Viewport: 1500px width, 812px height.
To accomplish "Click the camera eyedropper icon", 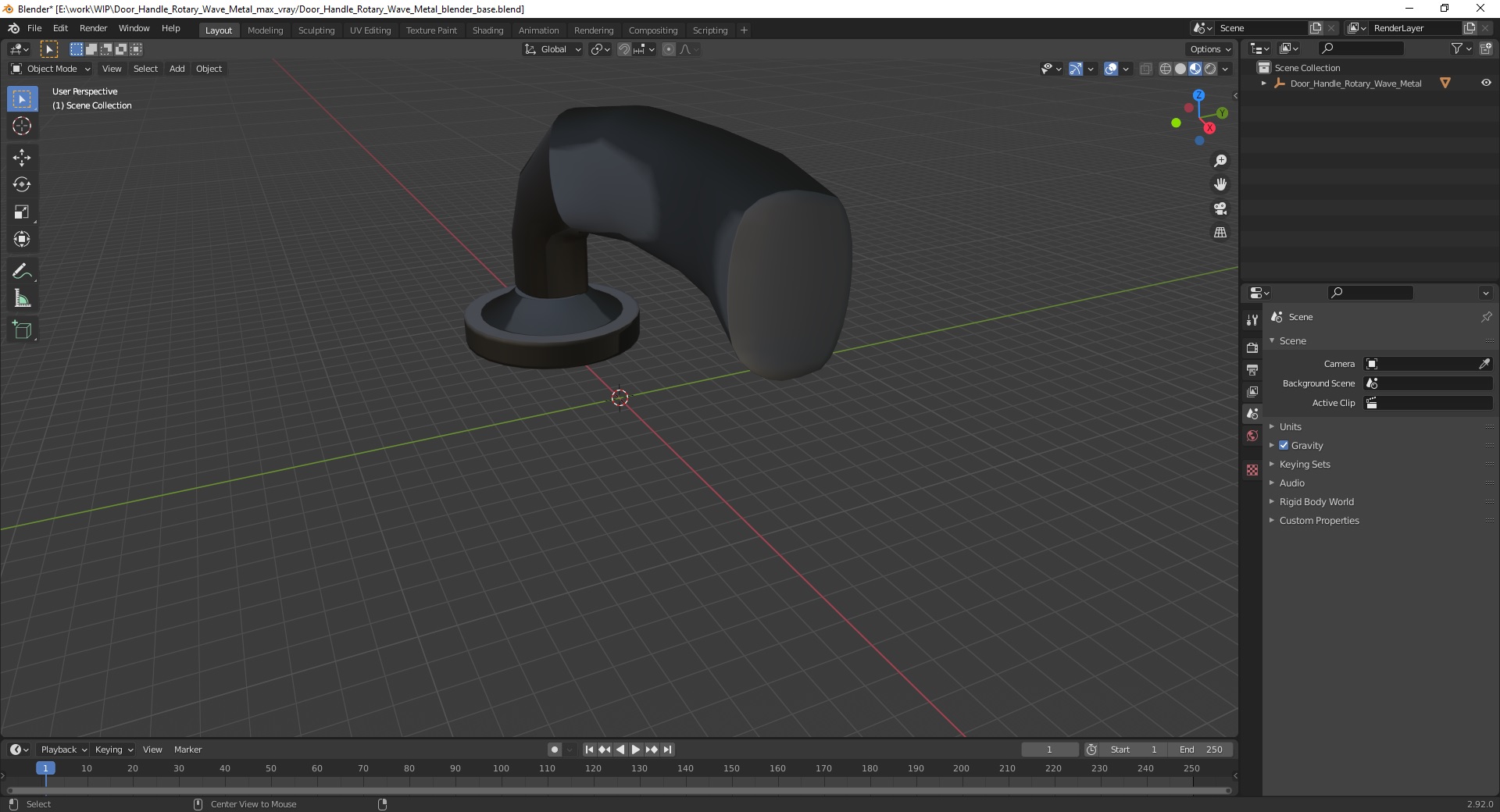I will pos(1484,364).
